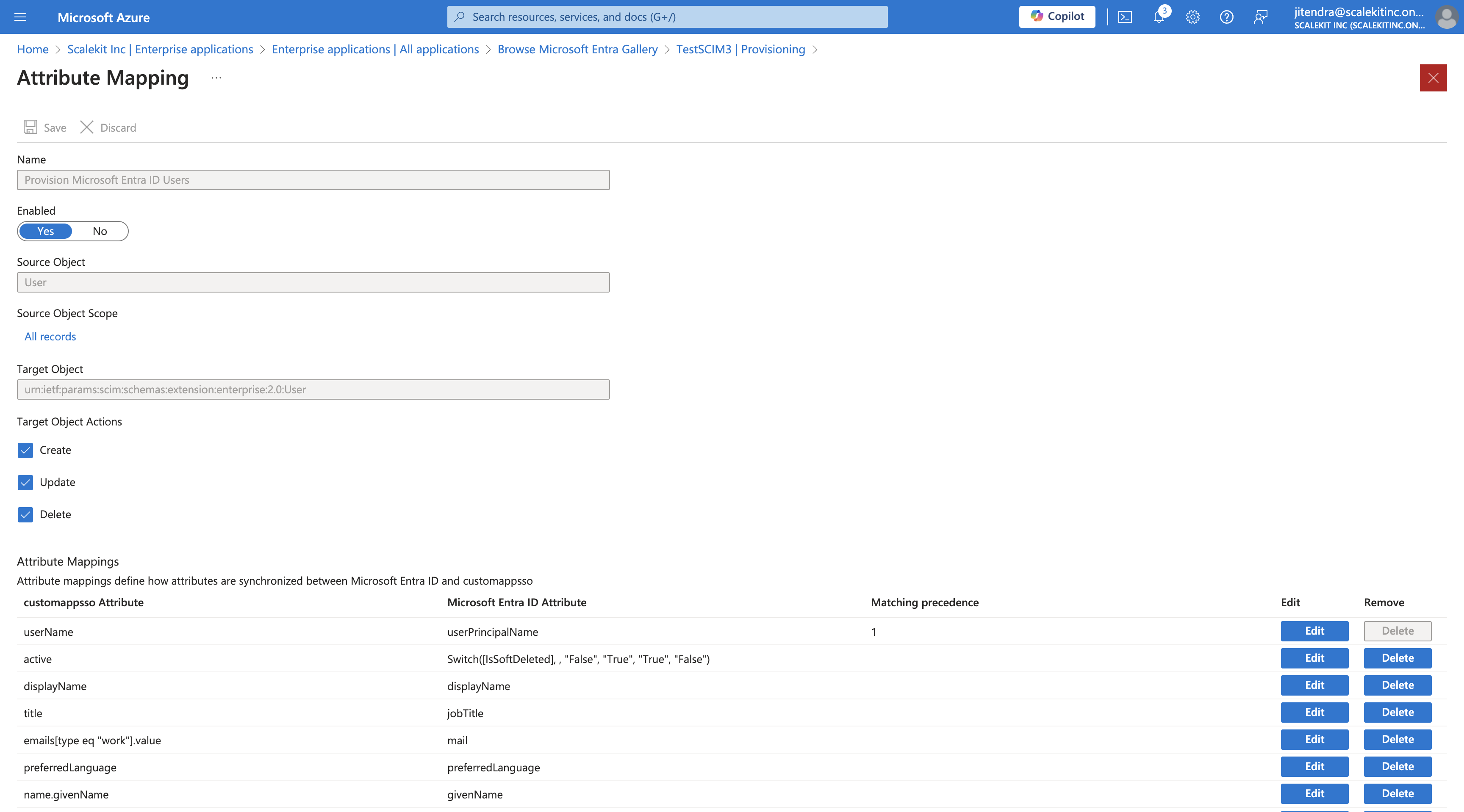Open the more options ellipsis beside Attribute Mapping
Viewport: 1464px width, 812px height.
click(x=216, y=78)
